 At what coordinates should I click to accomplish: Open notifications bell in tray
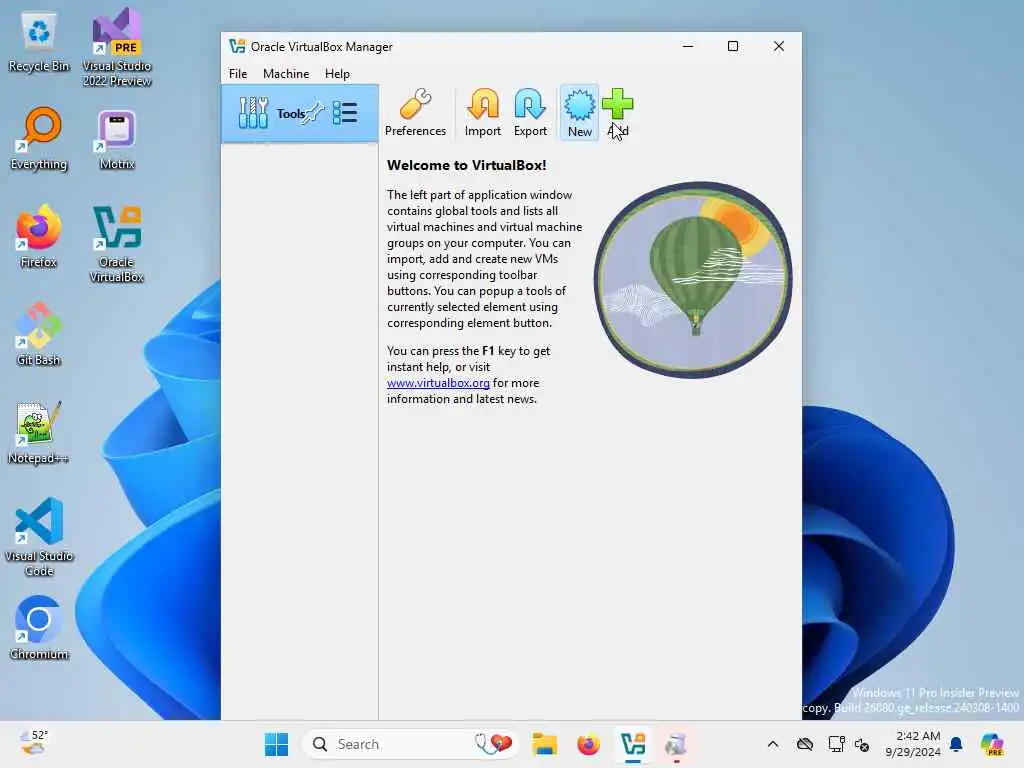(956, 744)
